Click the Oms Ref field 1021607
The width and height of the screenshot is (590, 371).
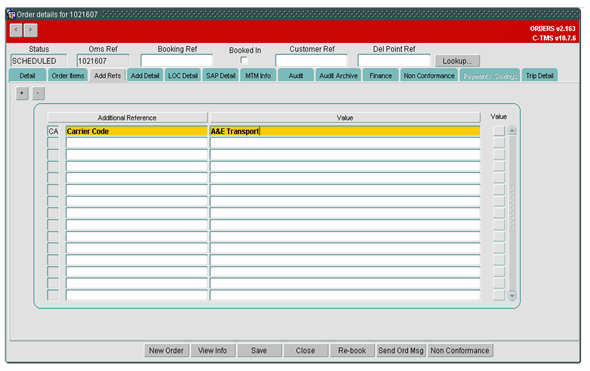click(103, 61)
